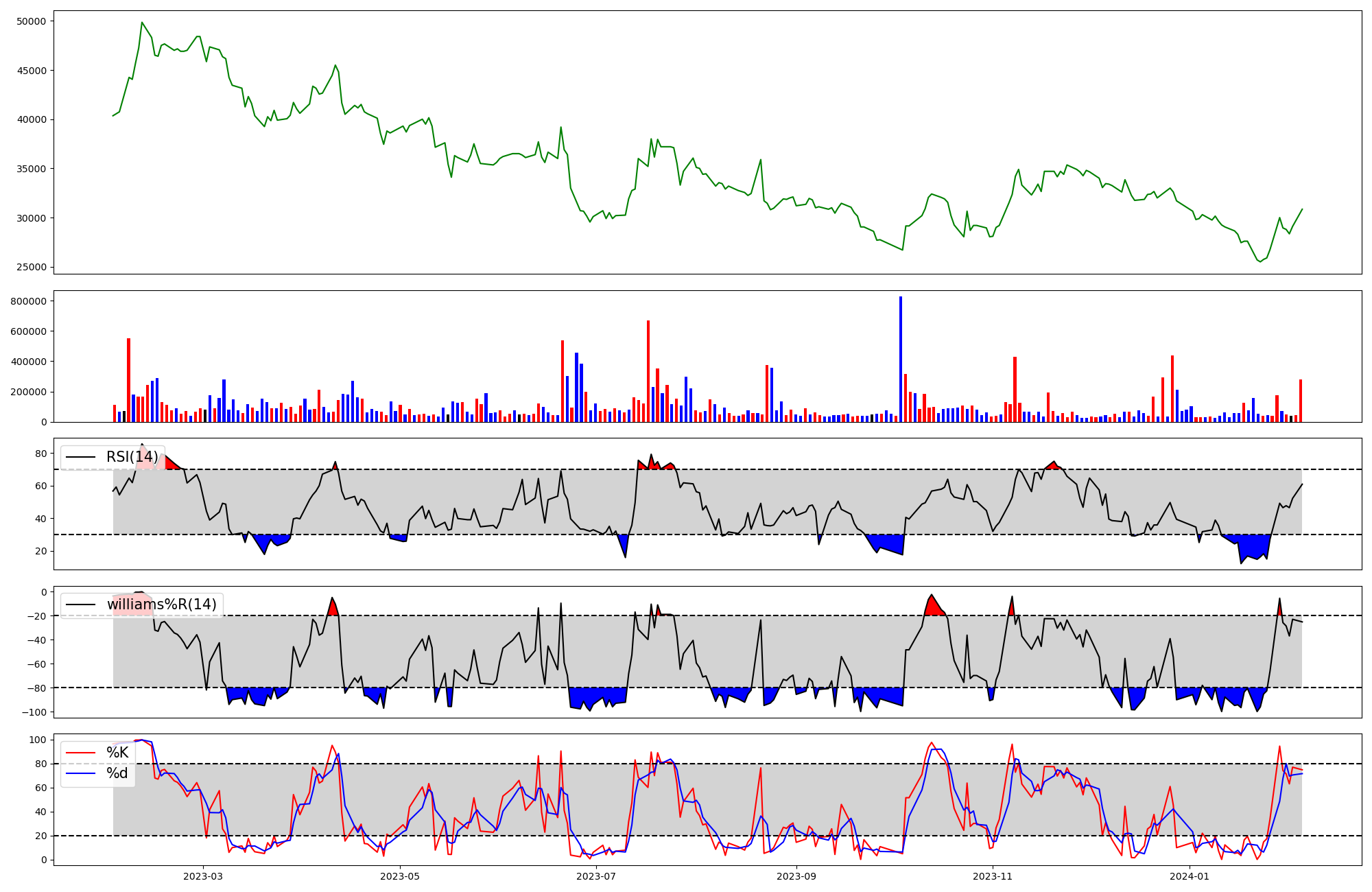The height and width of the screenshot is (892, 1372).
Task: Click the 200000 volume axis tick label
Action: [x=28, y=392]
